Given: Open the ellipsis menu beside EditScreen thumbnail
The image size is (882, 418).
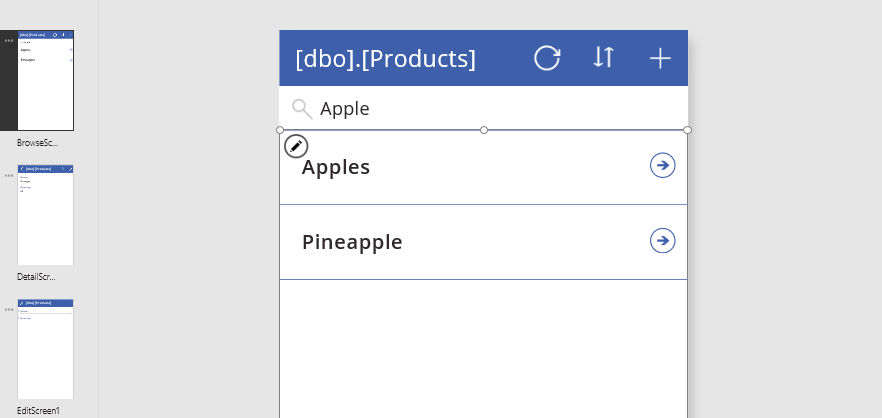Looking at the screenshot, I should click(x=9, y=309).
